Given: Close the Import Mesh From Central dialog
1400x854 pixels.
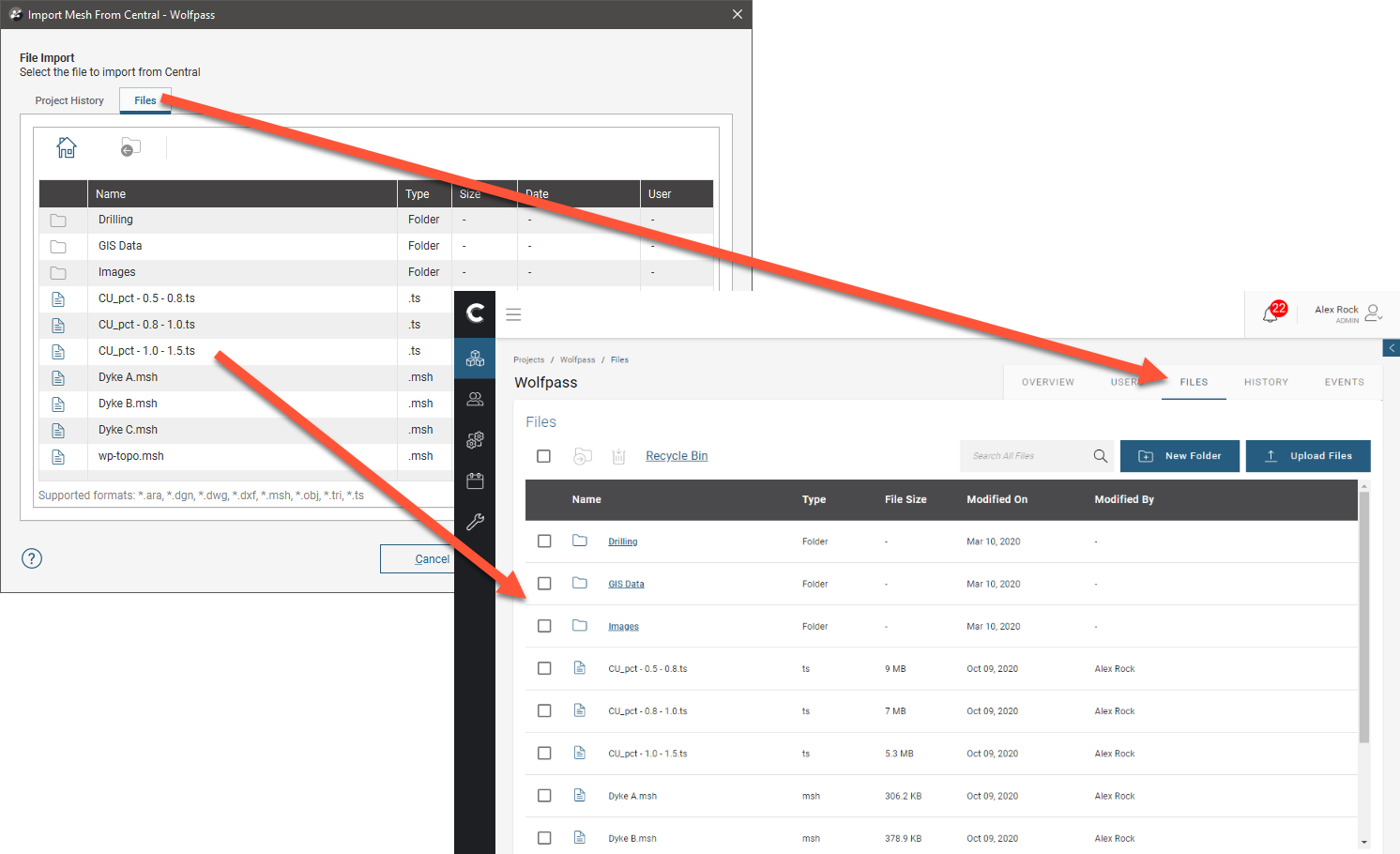Looking at the screenshot, I should (738, 14).
